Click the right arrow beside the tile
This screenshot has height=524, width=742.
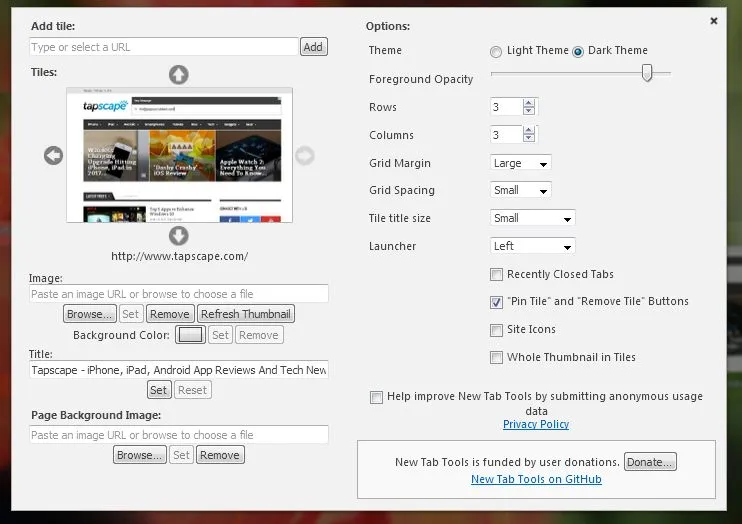point(305,155)
